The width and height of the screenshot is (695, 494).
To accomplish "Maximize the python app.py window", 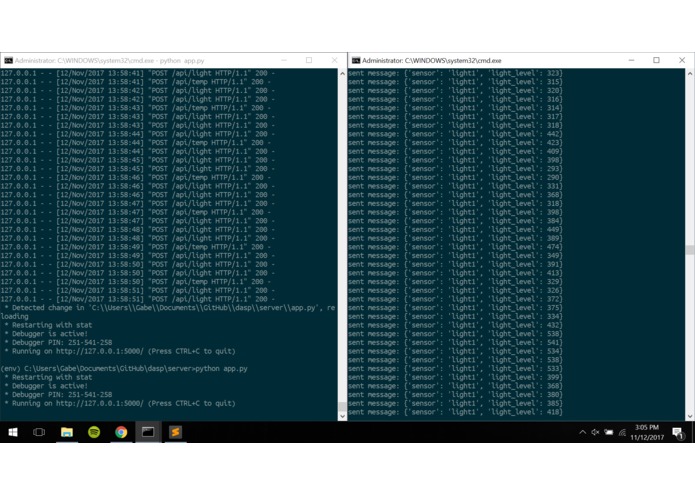I will pyautogui.click(x=309, y=60).
